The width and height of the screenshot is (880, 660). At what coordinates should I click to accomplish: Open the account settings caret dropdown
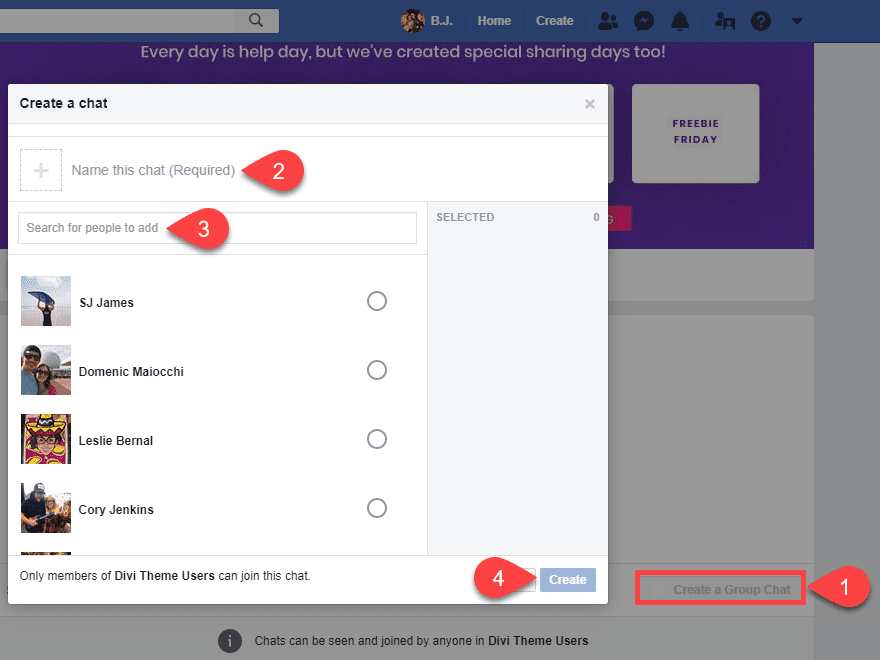[796, 20]
